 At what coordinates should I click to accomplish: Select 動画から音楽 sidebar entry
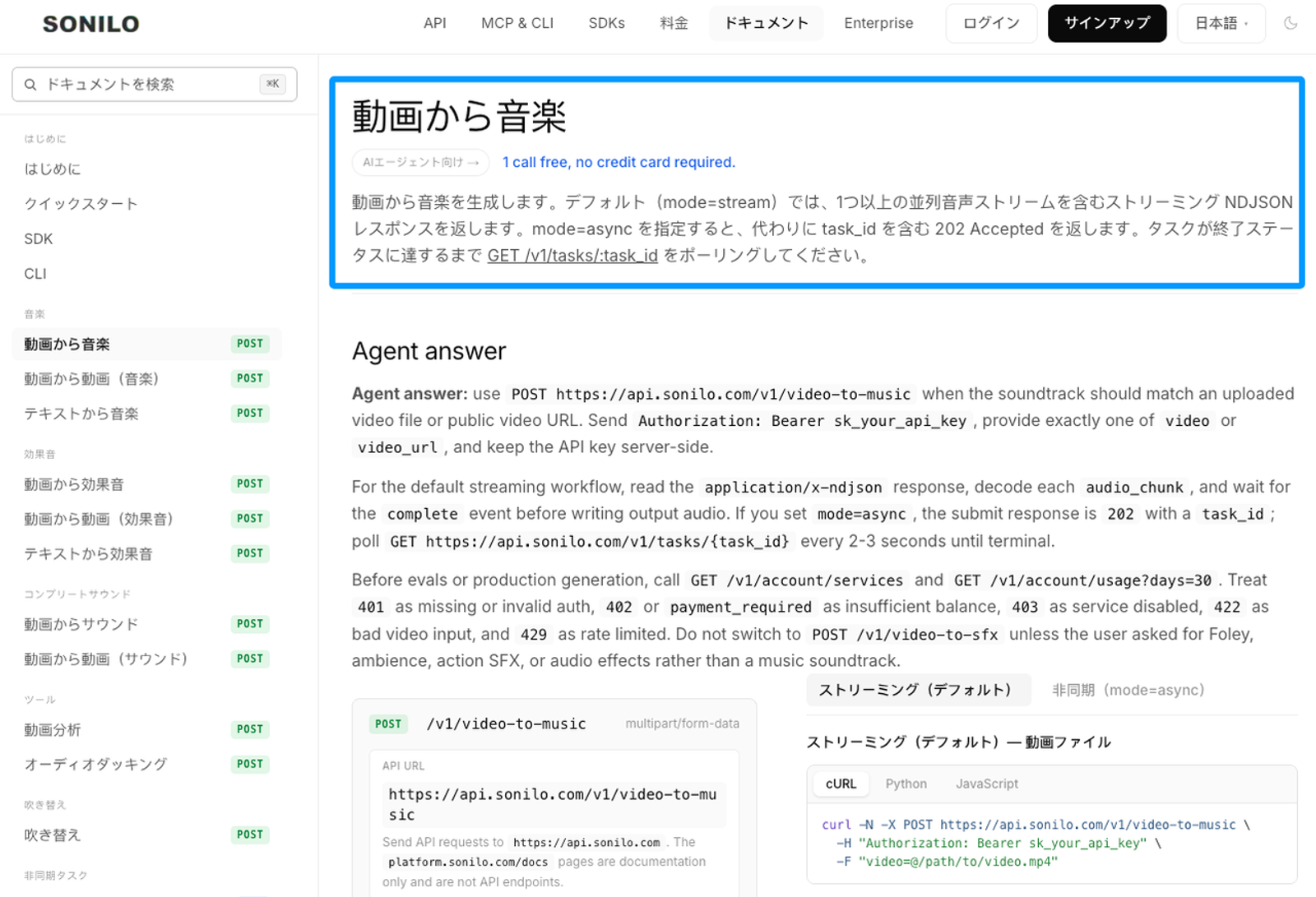[147, 344]
